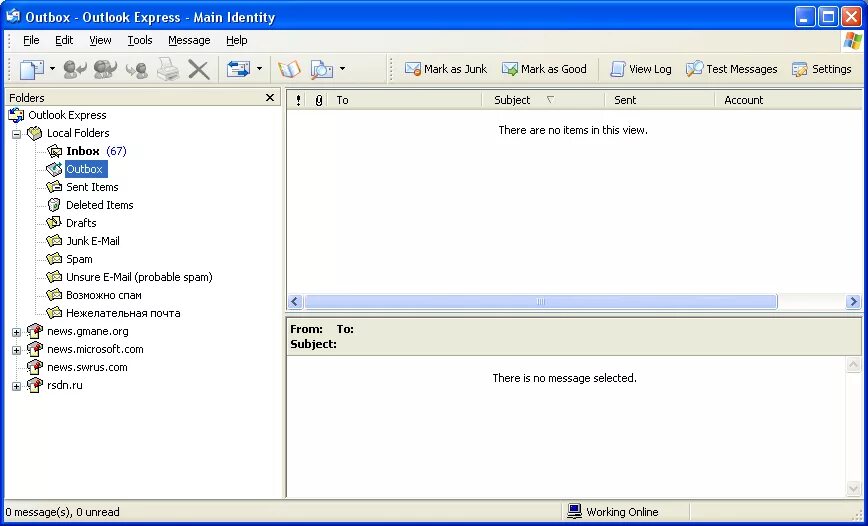The image size is (868, 526).
Task: Click the Working Online status icon
Action: point(575,511)
